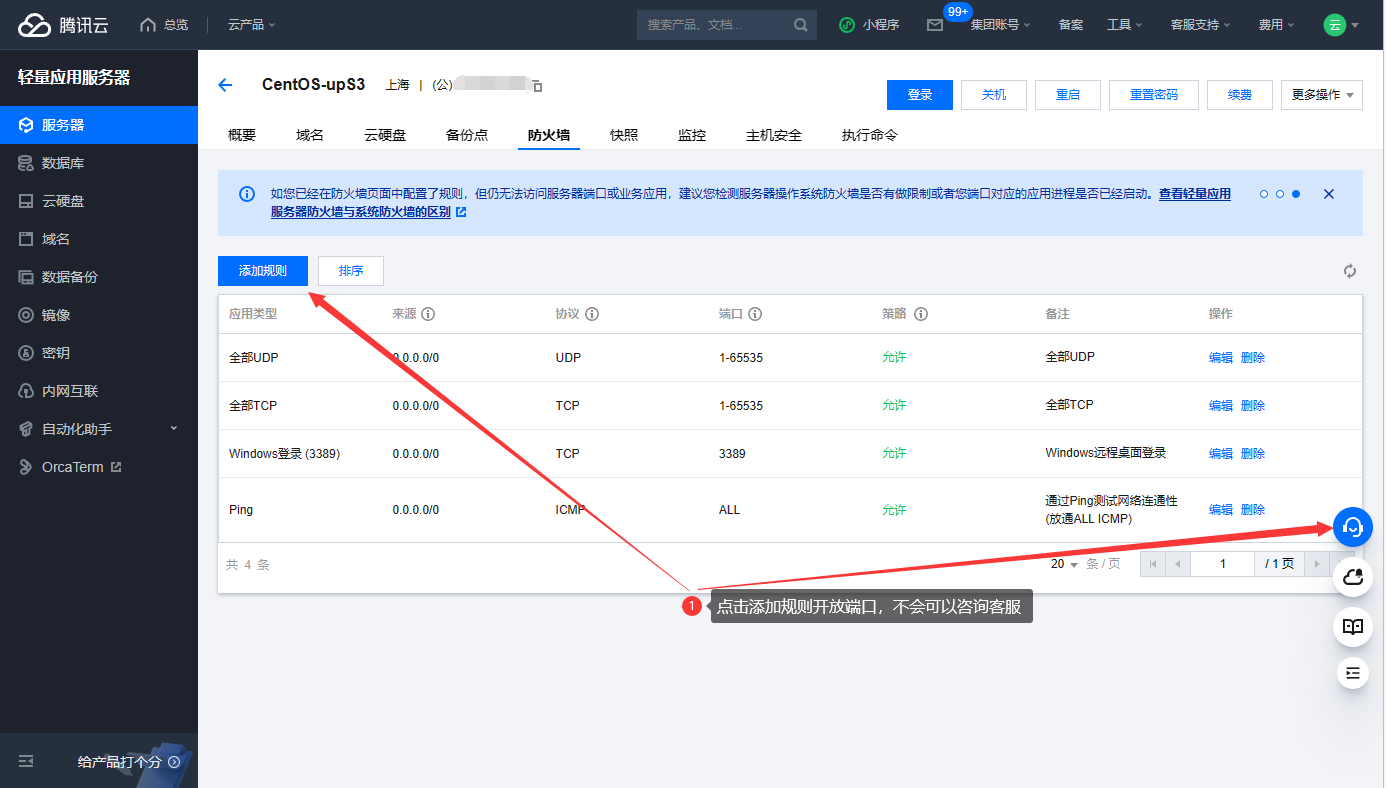Switch to the 概要 tab
The height and width of the screenshot is (788, 1386).
242,135
